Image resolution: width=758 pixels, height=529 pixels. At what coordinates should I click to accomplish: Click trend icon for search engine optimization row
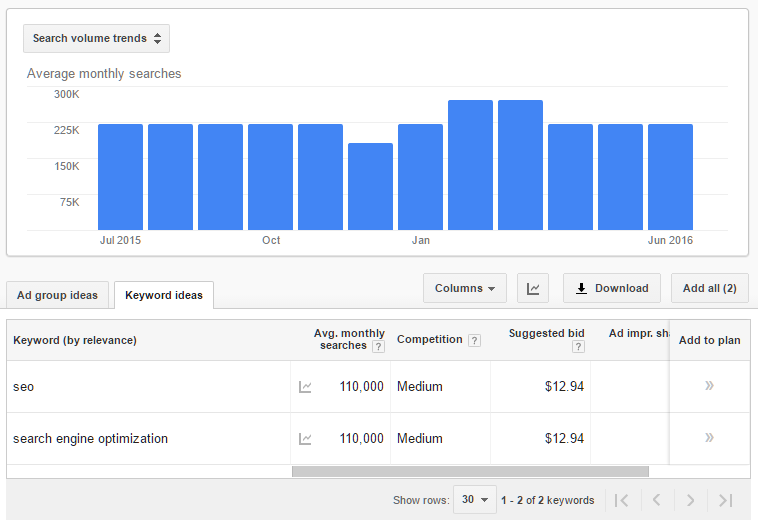pyautogui.click(x=305, y=439)
